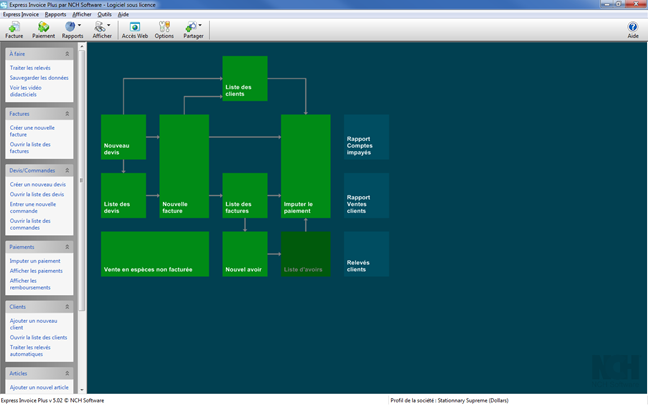Click the Paiement toolbar icon
Viewport: 648px width, 405px height.
(x=43, y=30)
